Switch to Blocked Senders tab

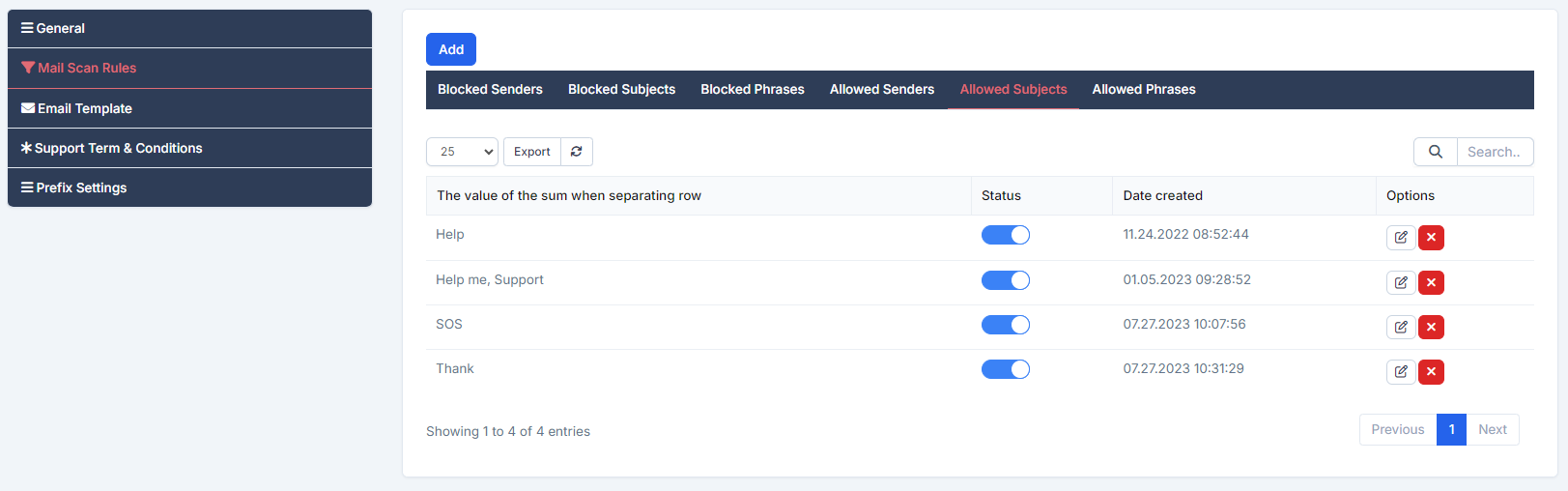(x=490, y=90)
